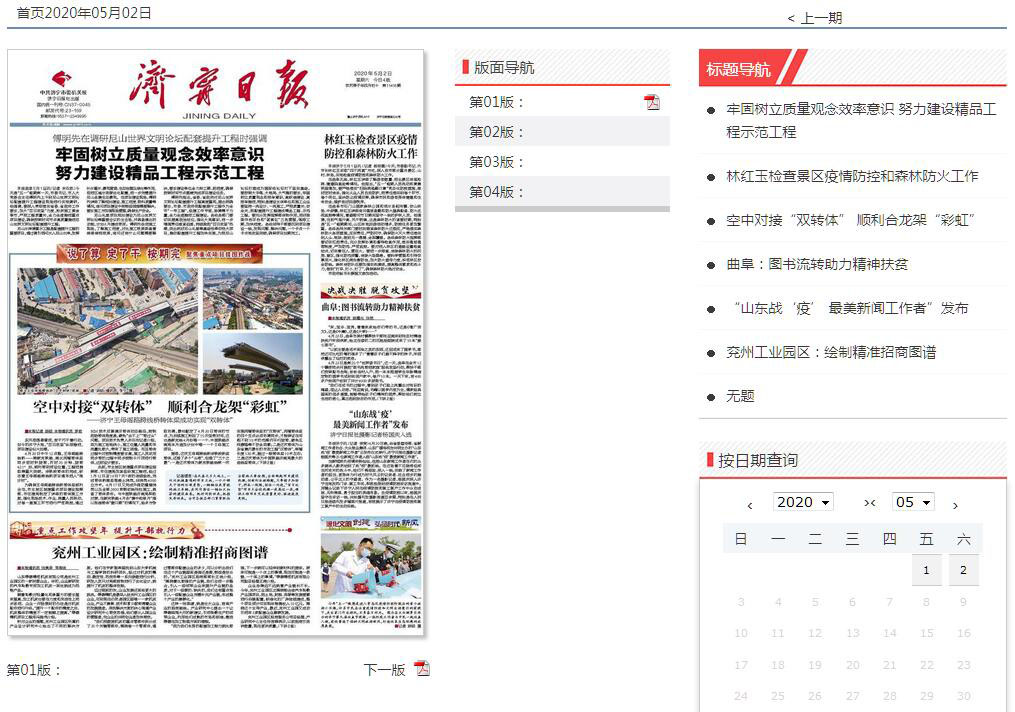Go to previous month arrow in calendar
1015x712 pixels.
(750, 506)
